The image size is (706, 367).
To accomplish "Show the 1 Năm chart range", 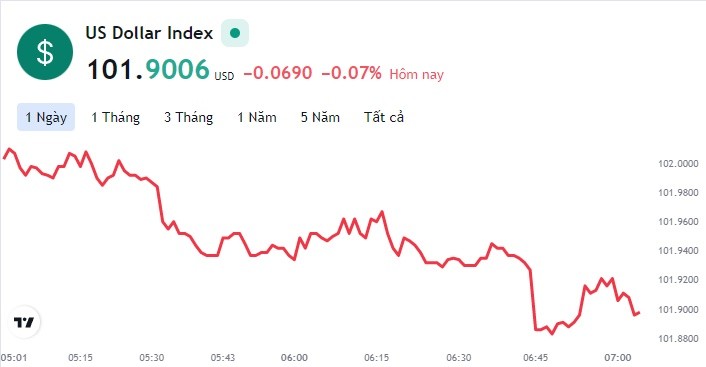I will point(257,117).
